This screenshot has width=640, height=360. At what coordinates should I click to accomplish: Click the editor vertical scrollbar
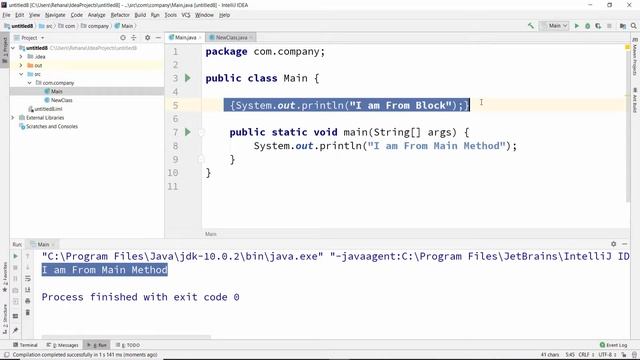[628, 127]
